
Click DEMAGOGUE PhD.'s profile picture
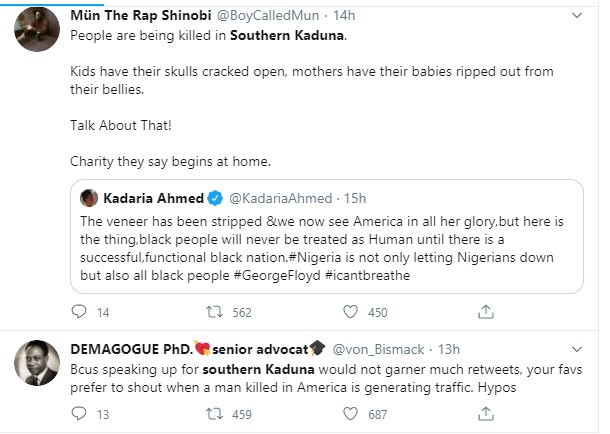point(35,366)
